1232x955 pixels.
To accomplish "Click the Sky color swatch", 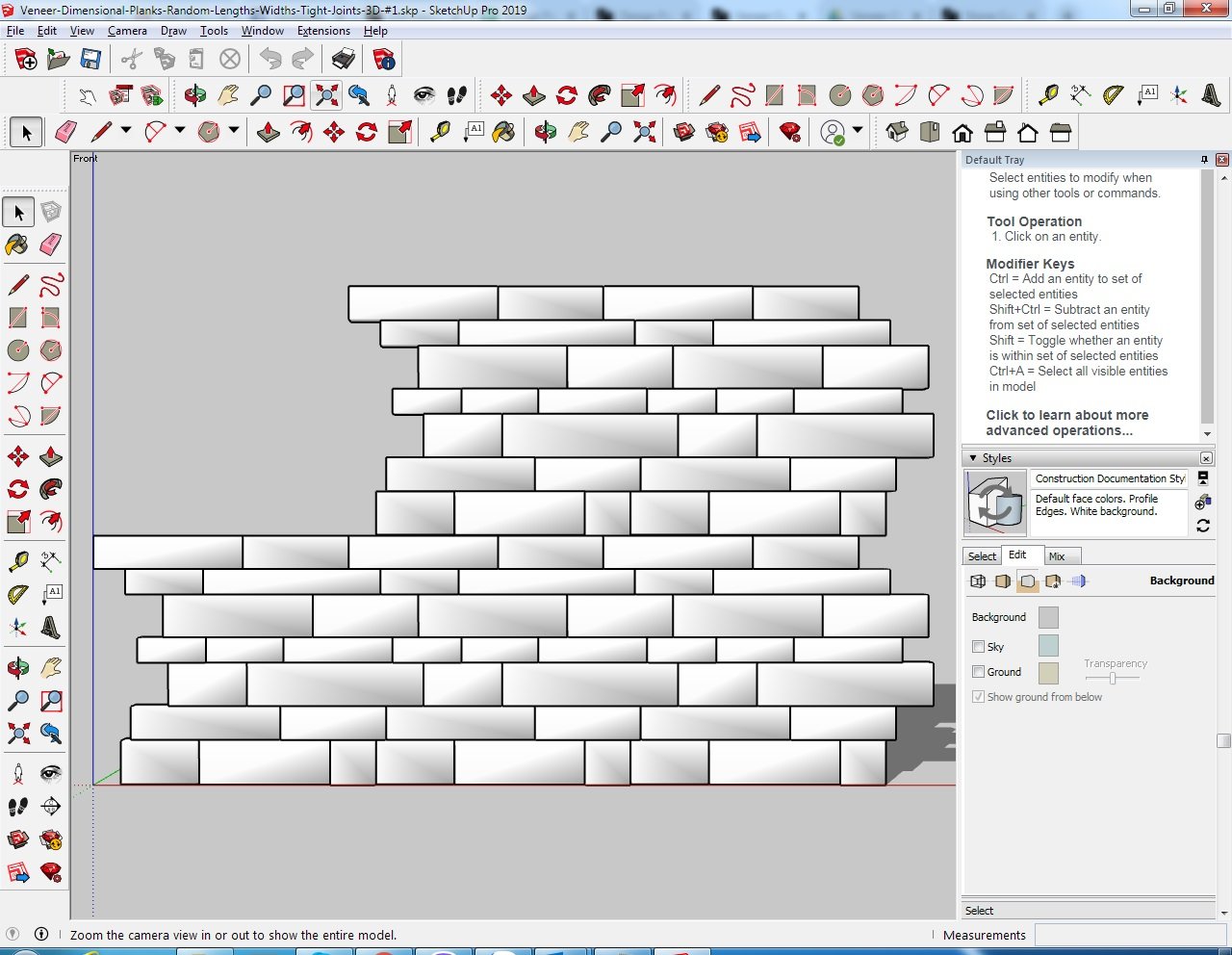I will [x=1048, y=646].
